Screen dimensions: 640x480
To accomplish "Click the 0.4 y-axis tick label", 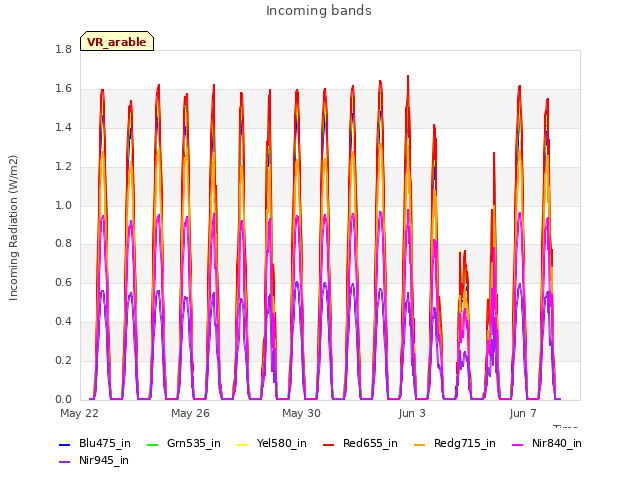I will tap(63, 322).
